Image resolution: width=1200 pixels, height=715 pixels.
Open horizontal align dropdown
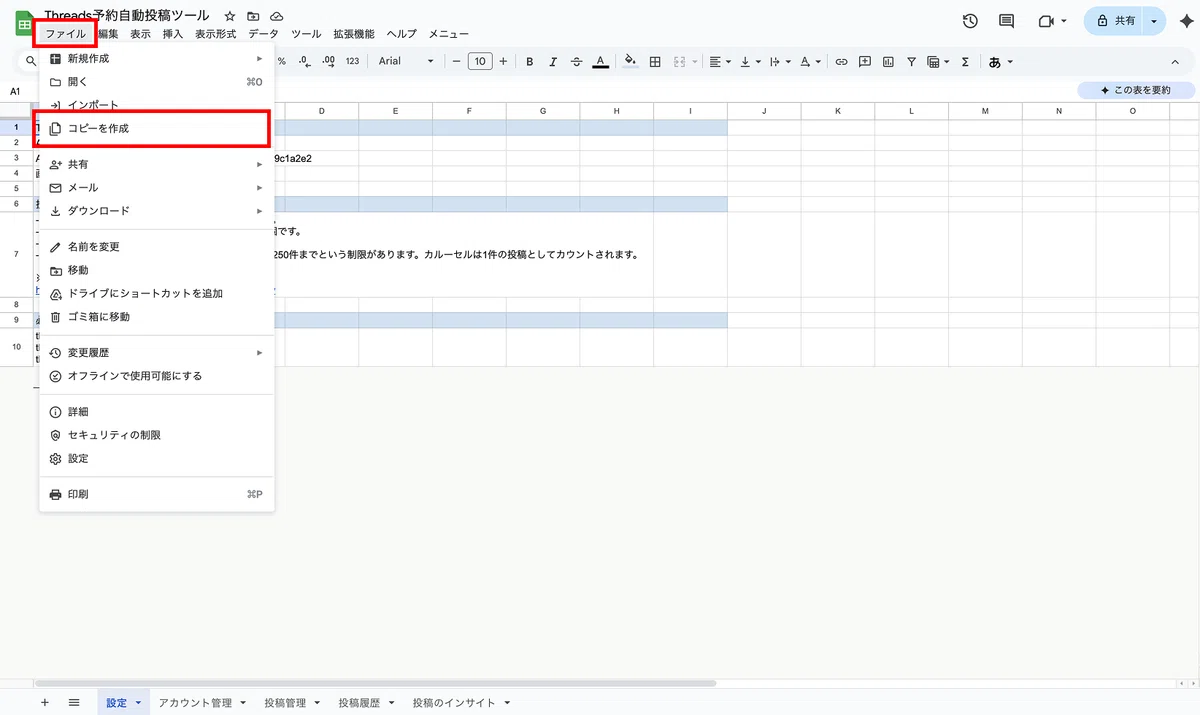[720, 61]
